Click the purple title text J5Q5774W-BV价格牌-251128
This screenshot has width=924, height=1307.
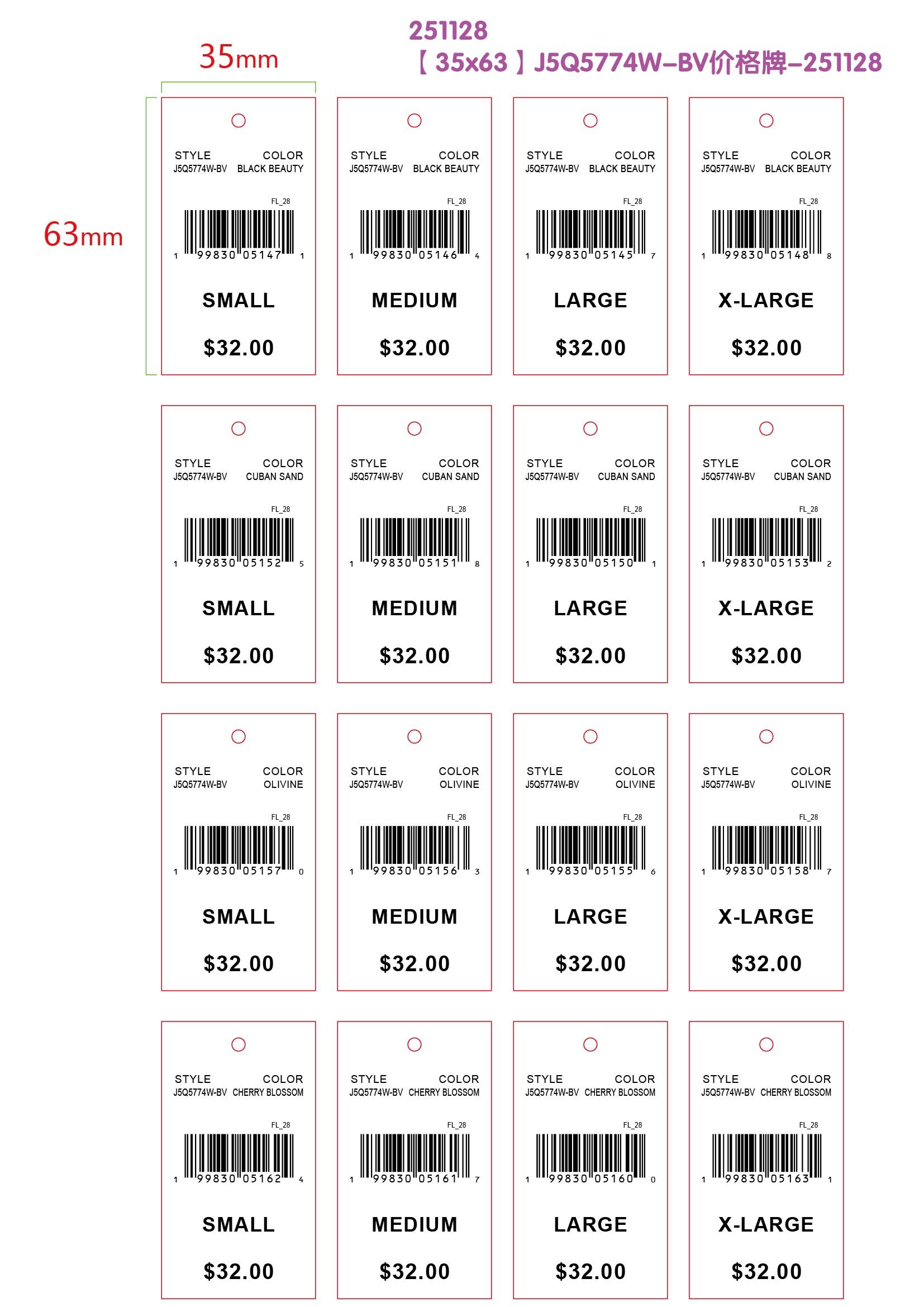pos(649,63)
